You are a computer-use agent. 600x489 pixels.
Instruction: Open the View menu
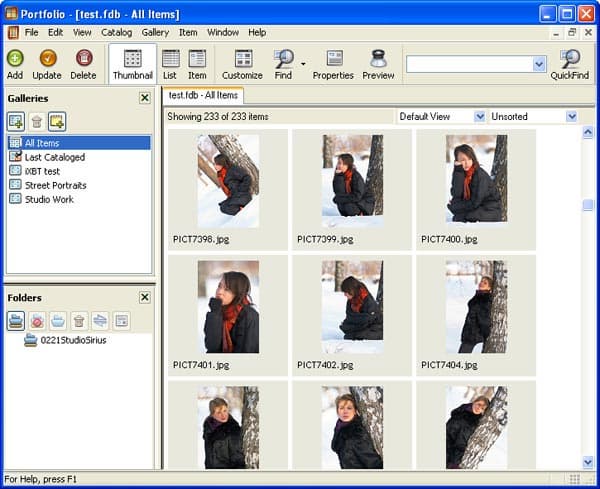click(82, 33)
